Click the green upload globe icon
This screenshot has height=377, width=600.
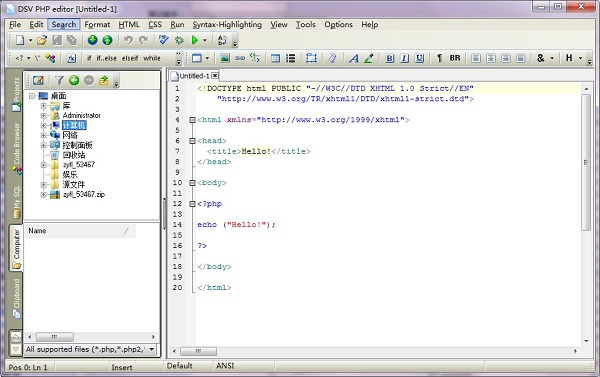tap(108, 40)
